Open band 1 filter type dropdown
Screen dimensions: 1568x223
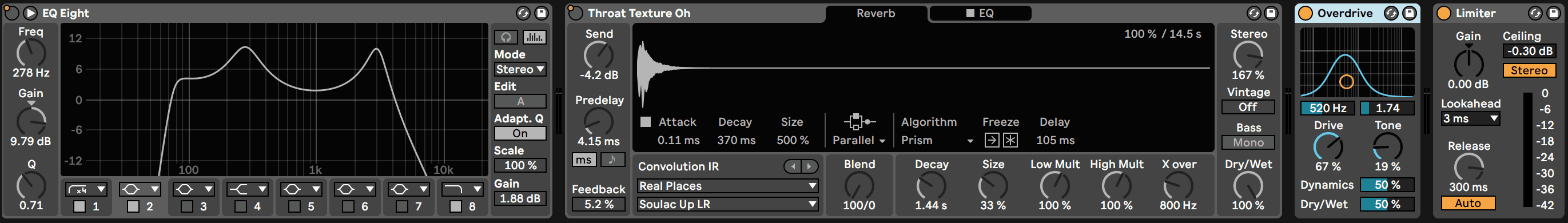[x=86, y=189]
